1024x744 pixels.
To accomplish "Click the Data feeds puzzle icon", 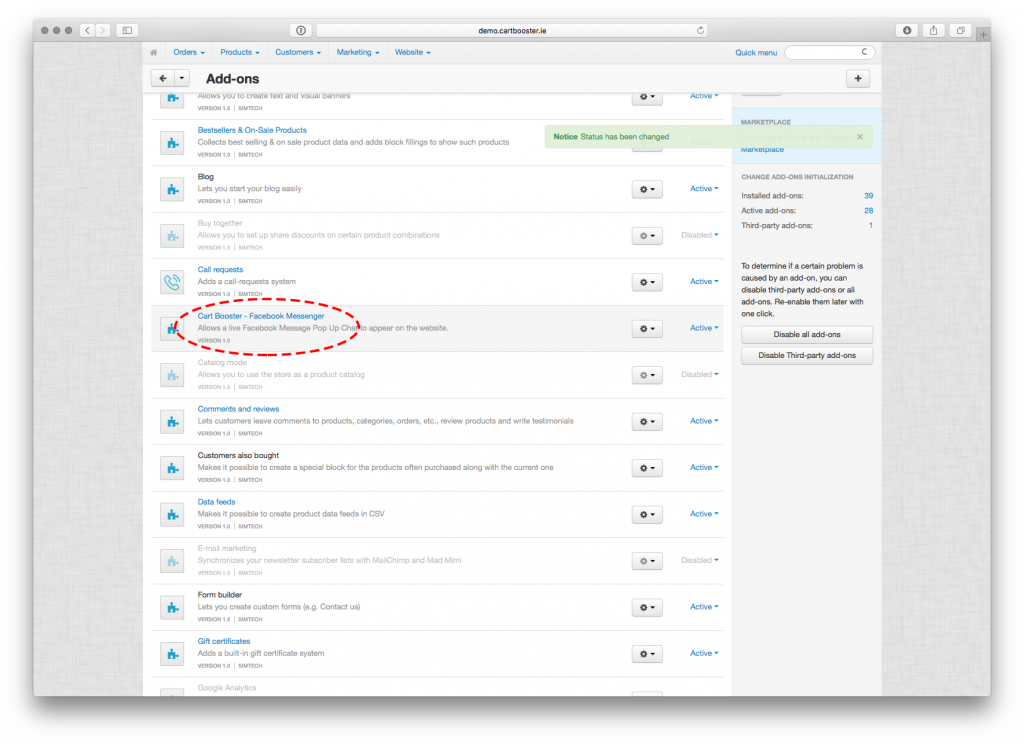I will [172, 515].
